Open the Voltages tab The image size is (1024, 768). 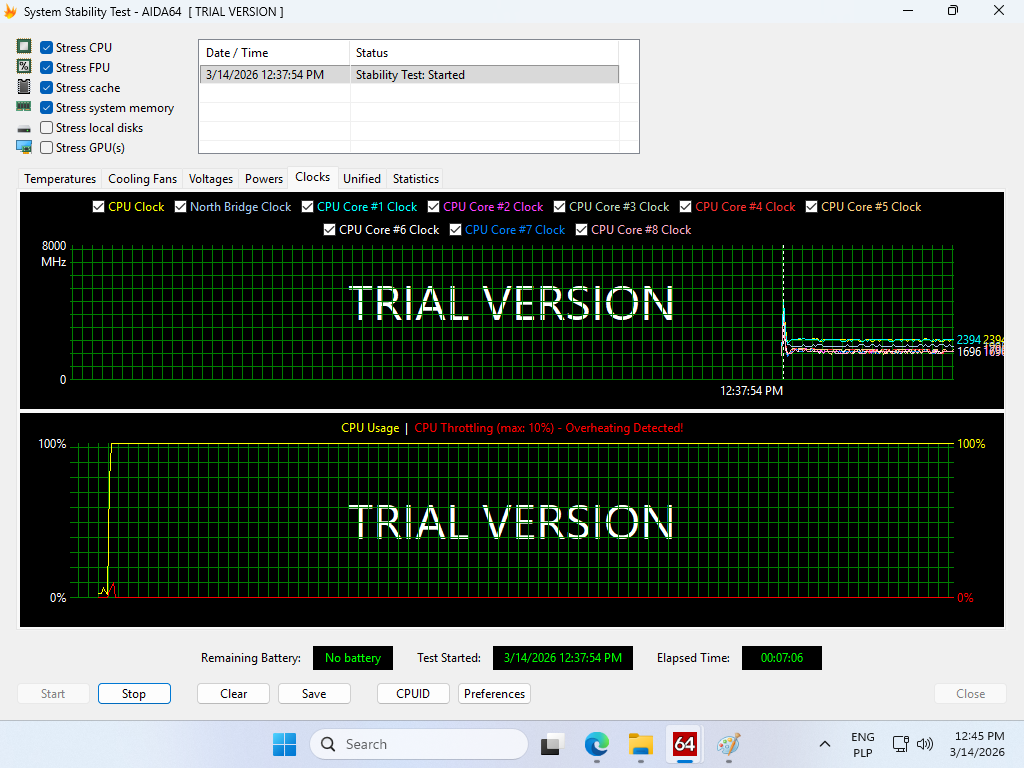[x=211, y=179]
